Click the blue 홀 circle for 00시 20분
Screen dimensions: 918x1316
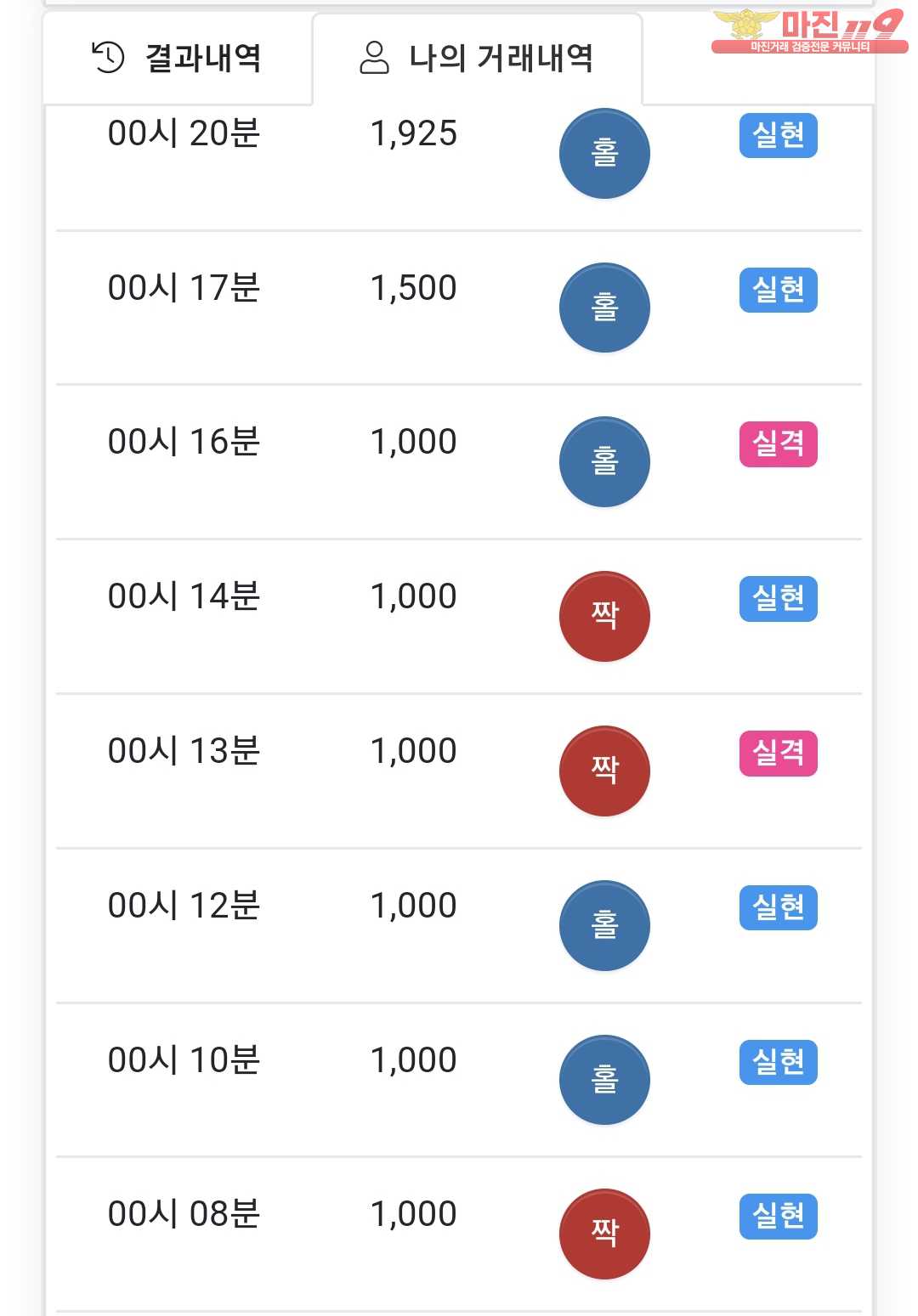(x=604, y=154)
